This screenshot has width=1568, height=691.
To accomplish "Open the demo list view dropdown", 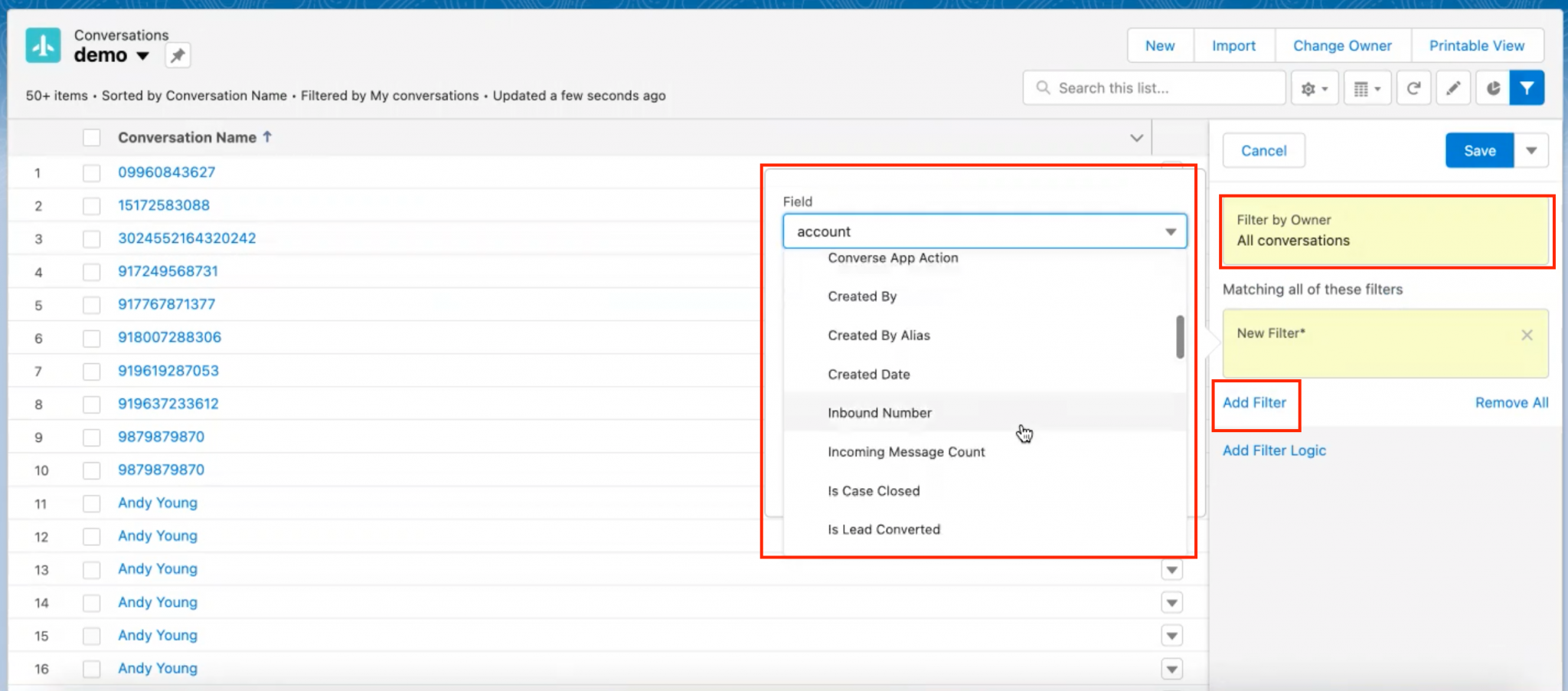I will pos(143,55).
